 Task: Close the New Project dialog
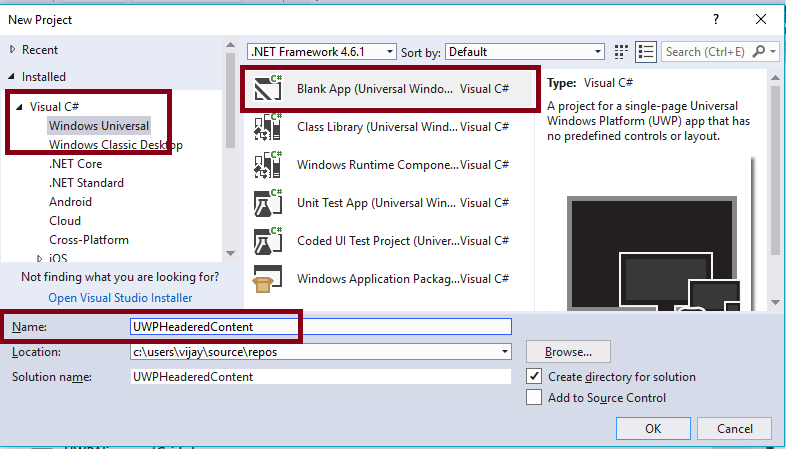coord(761,20)
